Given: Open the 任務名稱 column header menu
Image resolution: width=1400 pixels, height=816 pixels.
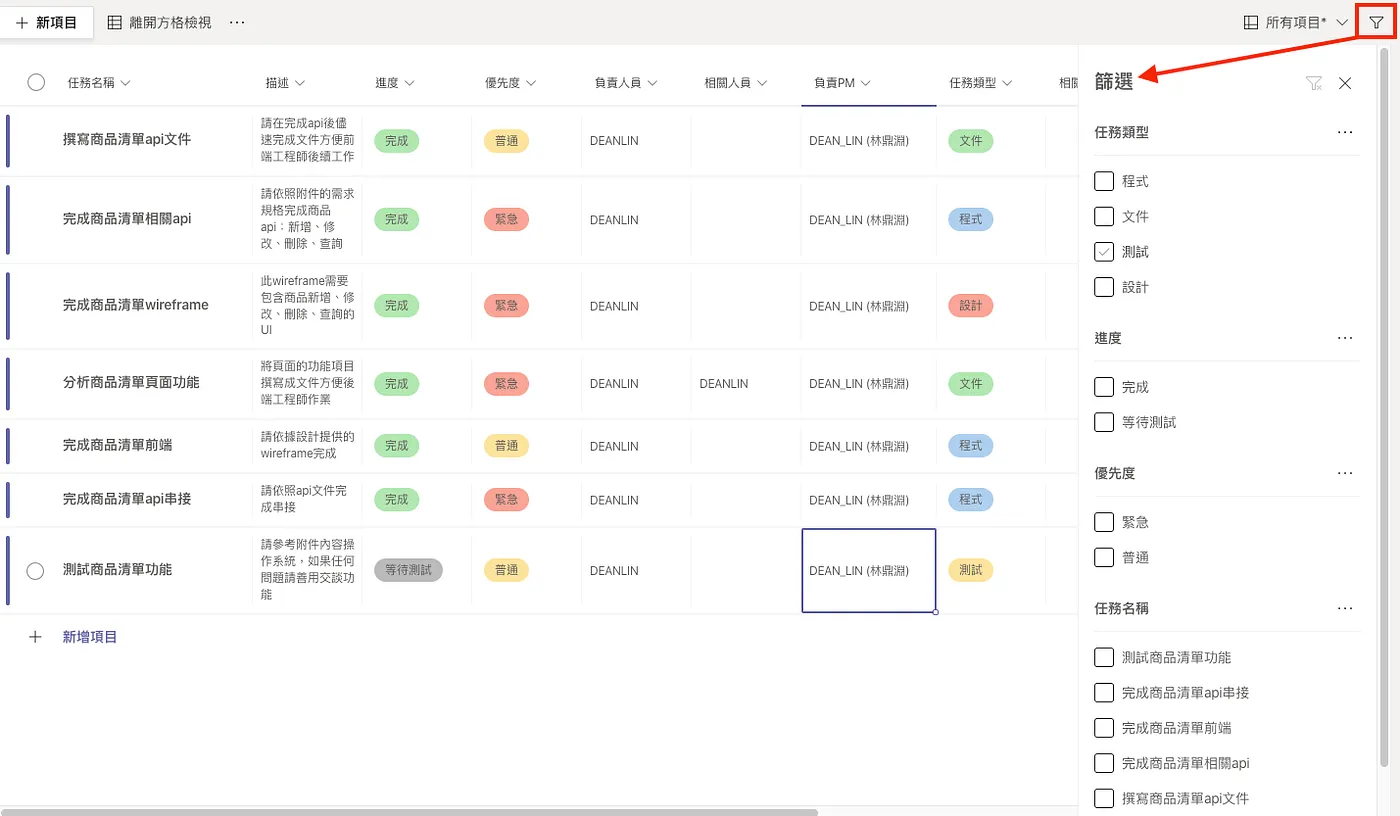Looking at the screenshot, I should coord(99,83).
